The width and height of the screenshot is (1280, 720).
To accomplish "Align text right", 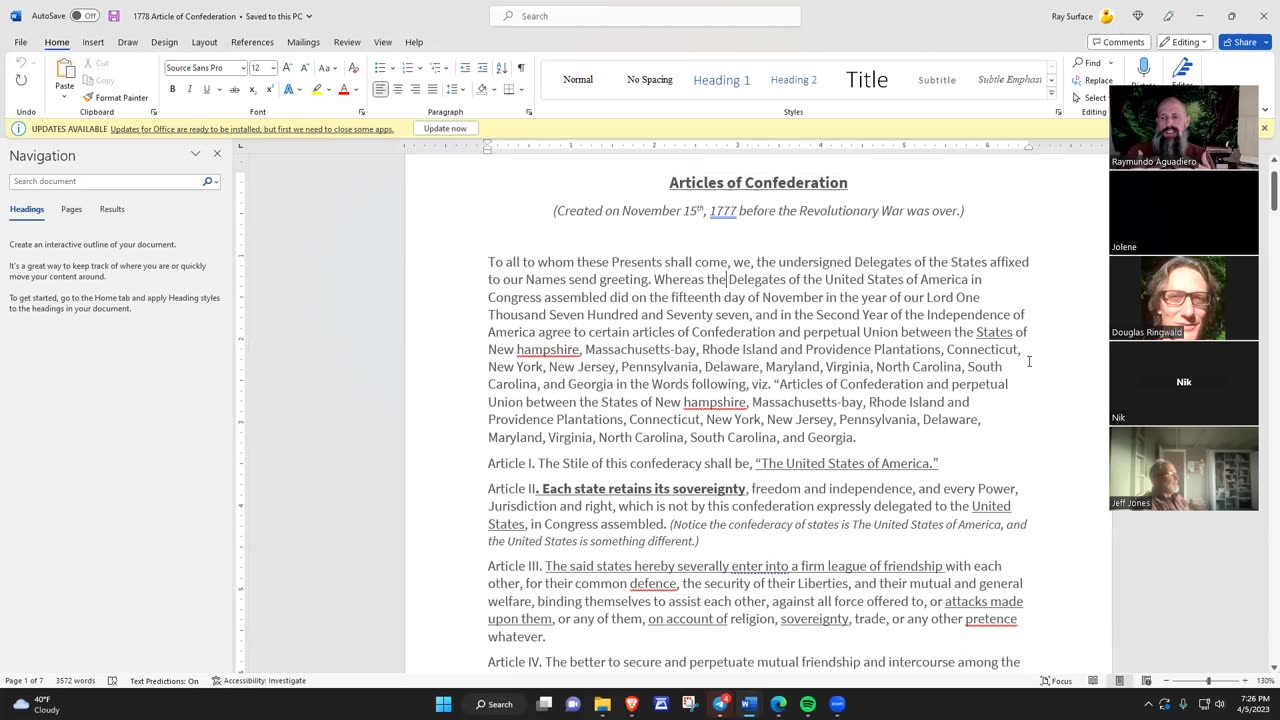I will click(x=415, y=89).
